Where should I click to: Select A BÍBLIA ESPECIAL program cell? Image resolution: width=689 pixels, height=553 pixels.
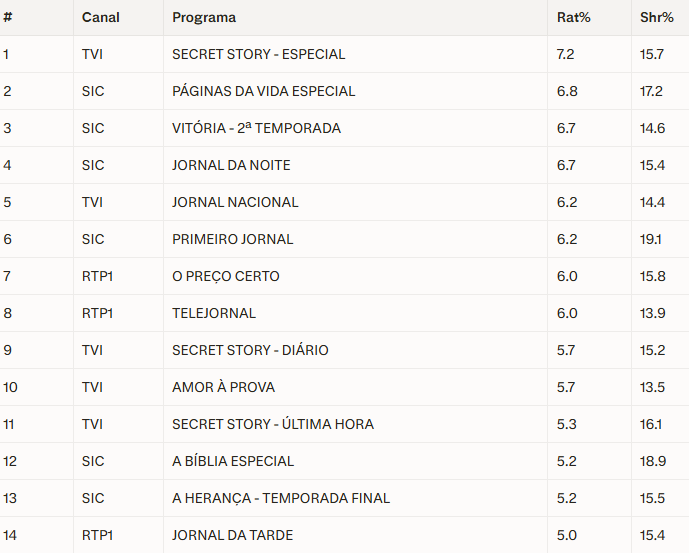coord(233,461)
